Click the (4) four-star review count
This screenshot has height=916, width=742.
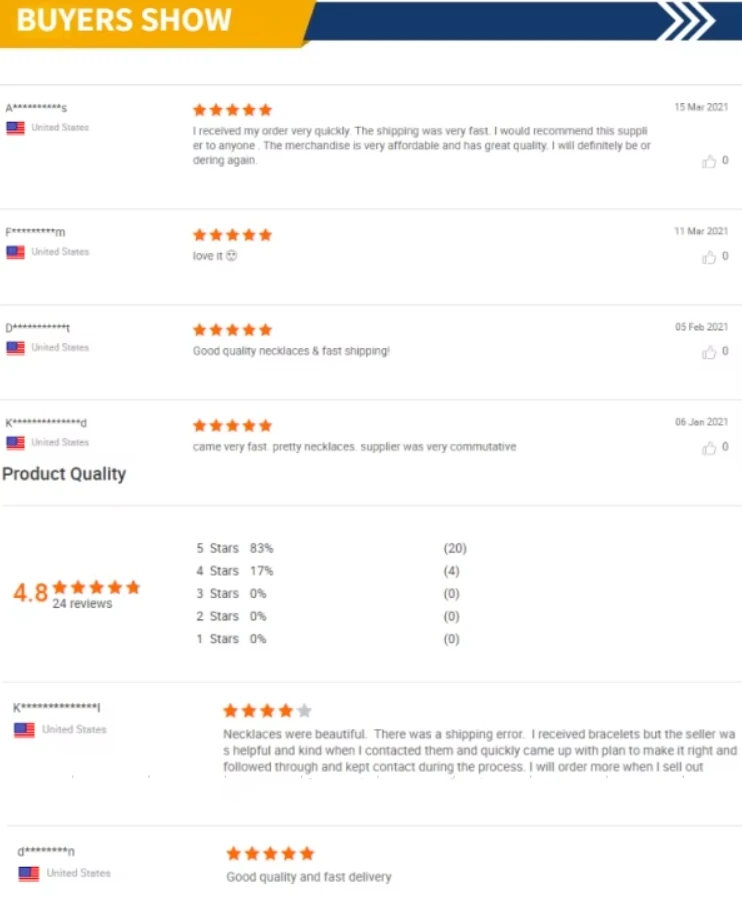coord(451,571)
